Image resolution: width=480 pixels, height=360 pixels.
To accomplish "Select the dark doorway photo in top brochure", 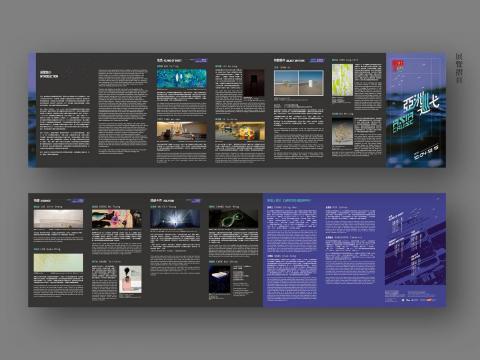I will [x=254, y=83].
